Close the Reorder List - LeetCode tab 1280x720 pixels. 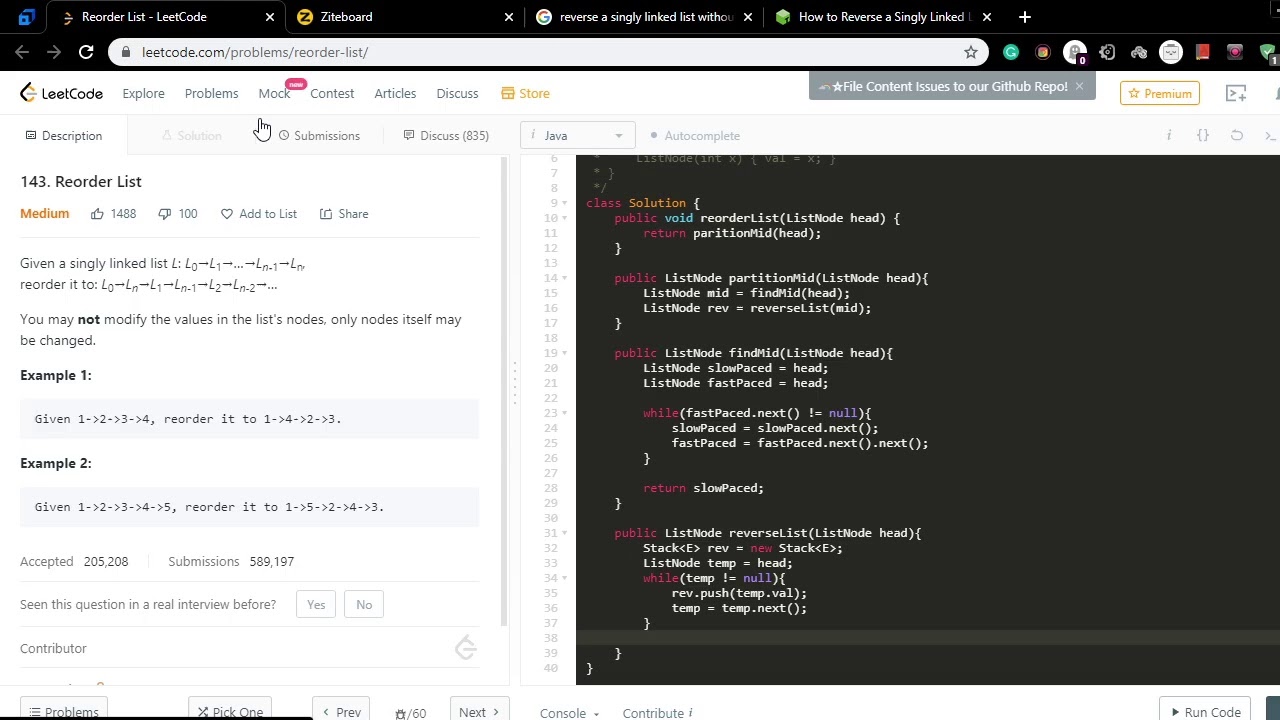point(269,17)
